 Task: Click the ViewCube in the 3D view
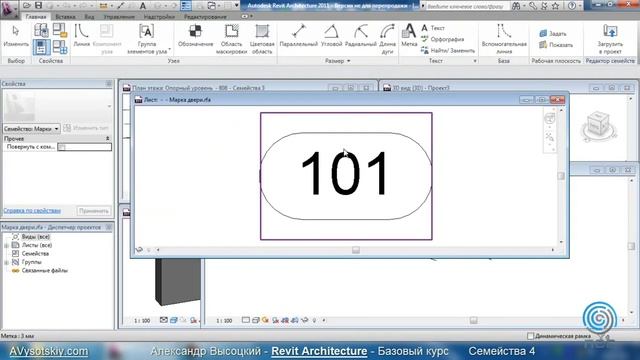click(598, 125)
